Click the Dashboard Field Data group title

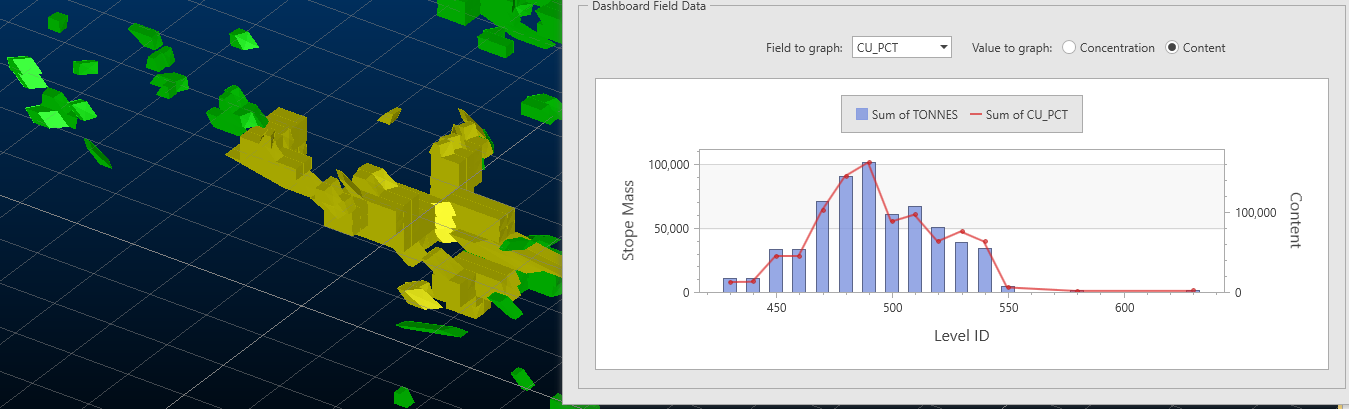(648, 6)
